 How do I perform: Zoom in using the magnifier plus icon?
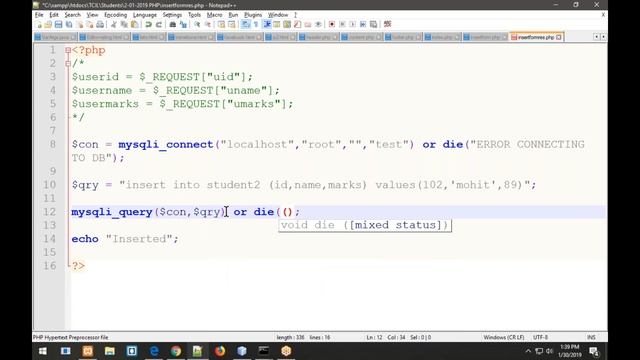(x=197, y=24)
